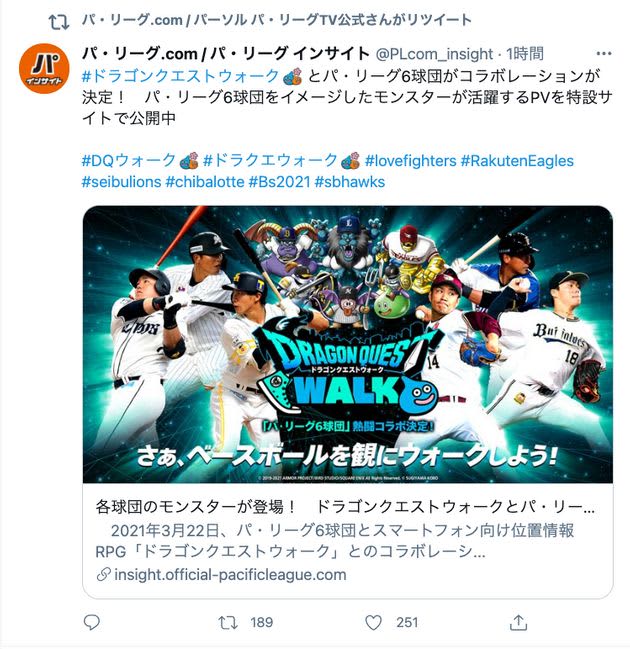Open the share upload icon
Viewport: 630px width, 649px height.
coord(518,622)
